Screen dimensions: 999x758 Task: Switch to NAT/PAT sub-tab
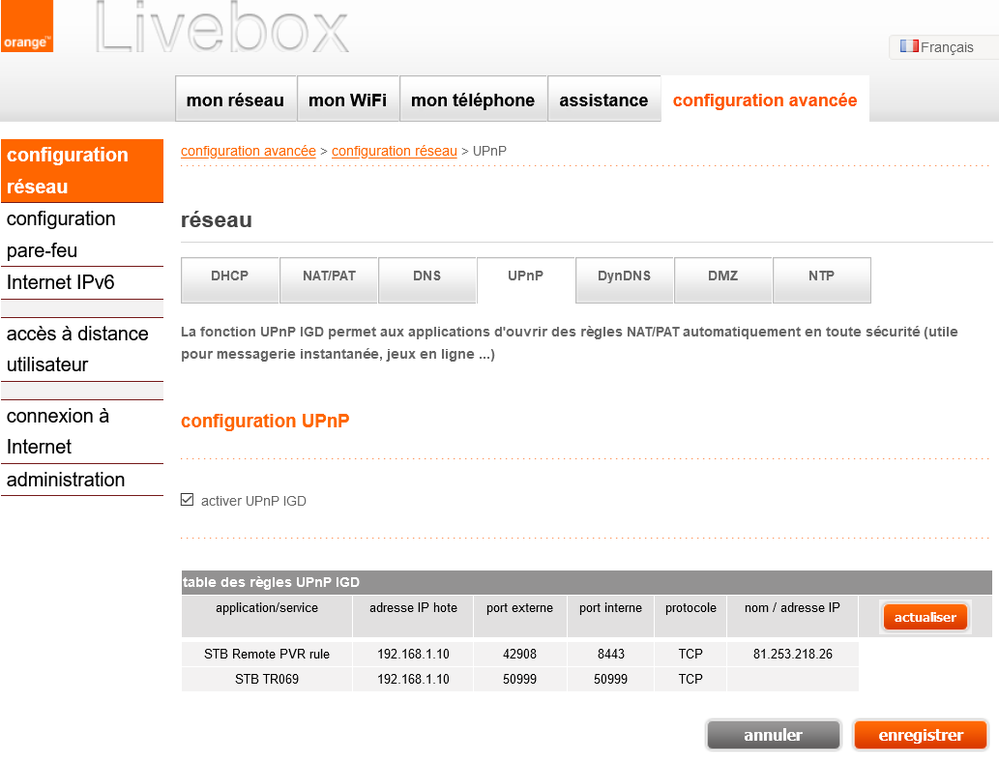329,280
